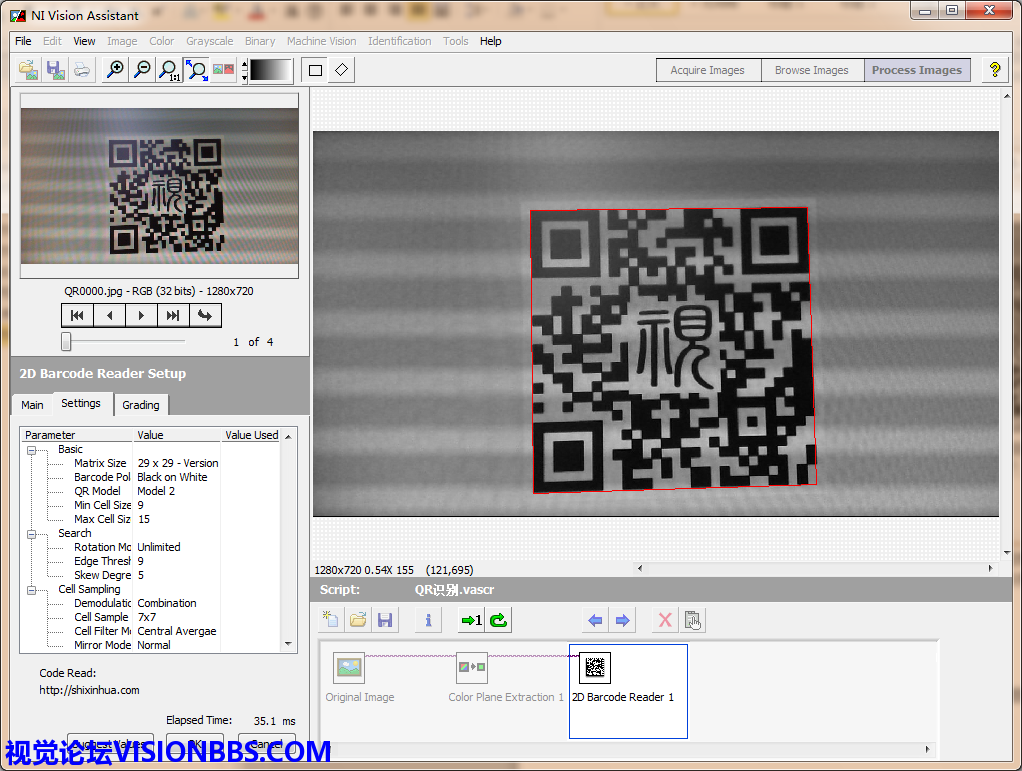Select the rectangle ROI tool
The image size is (1022, 771).
[316, 70]
